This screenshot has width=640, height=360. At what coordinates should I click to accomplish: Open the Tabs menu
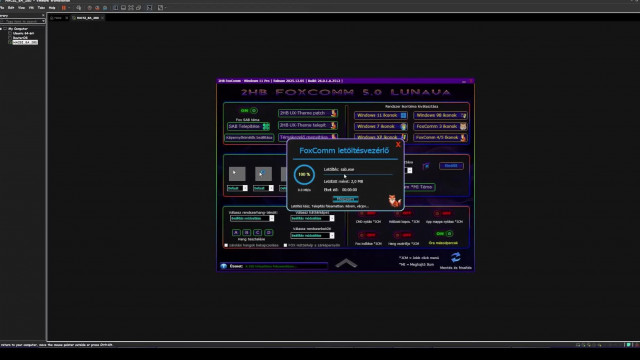click(41, 8)
